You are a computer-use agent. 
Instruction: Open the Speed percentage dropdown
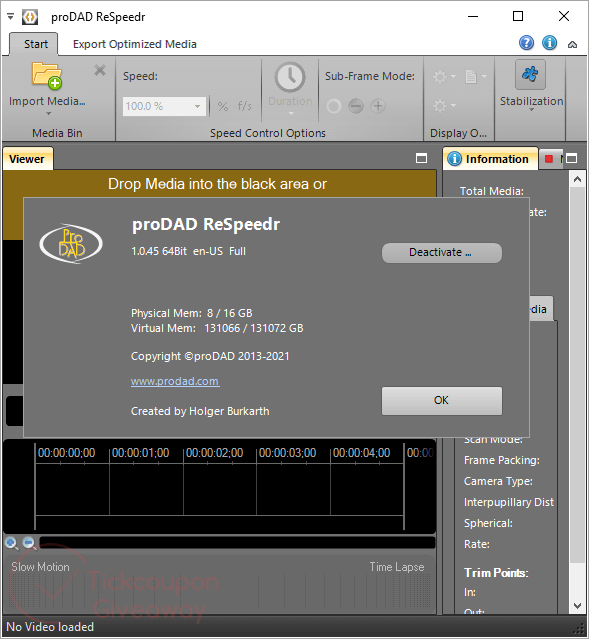(x=197, y=106)
